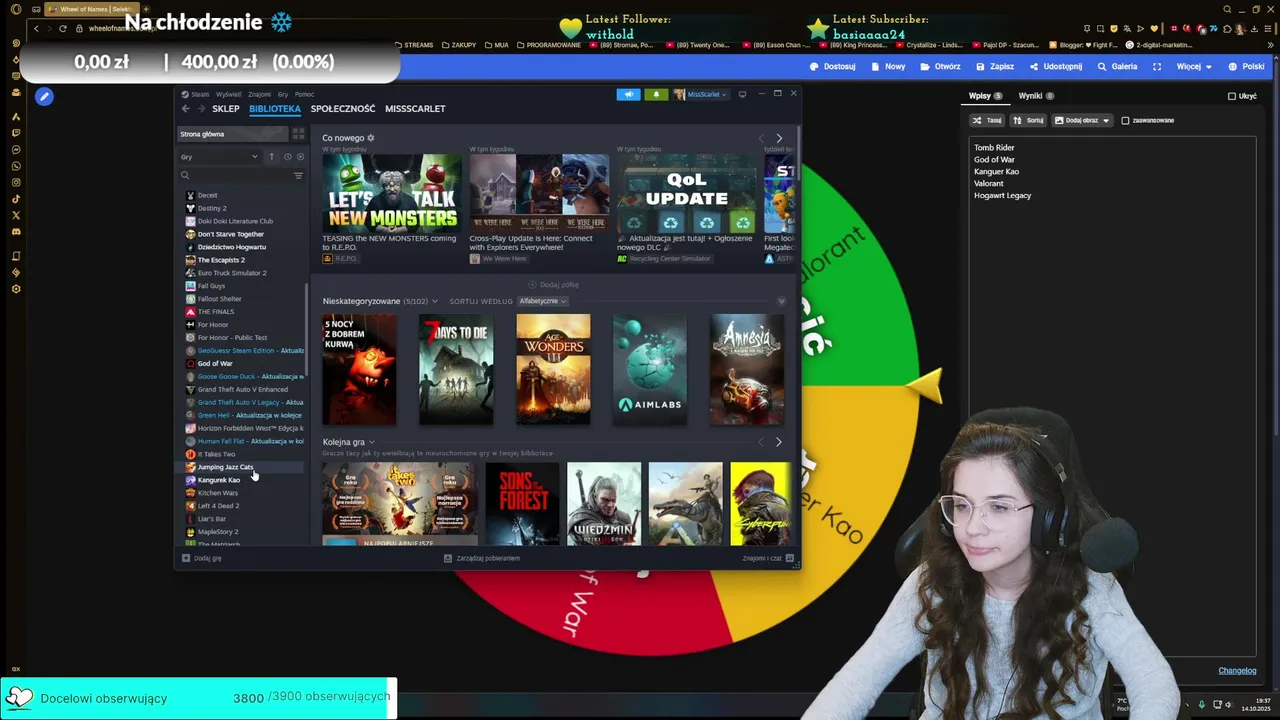Click the Dodaj półkę plus icon

point(532,285)
